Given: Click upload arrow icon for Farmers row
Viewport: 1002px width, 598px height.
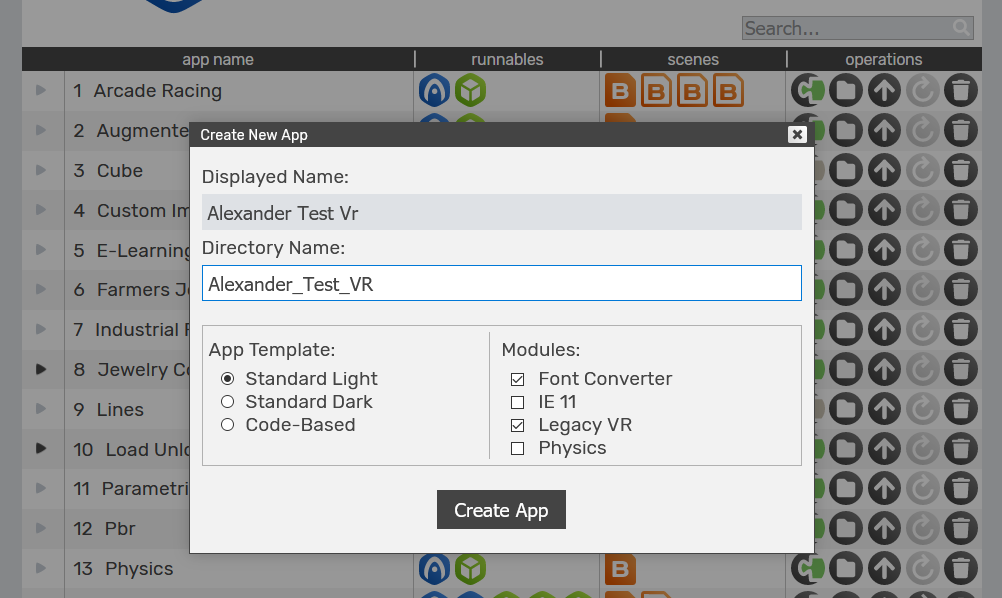Looking at the screenshot, I should pos(884,290).
